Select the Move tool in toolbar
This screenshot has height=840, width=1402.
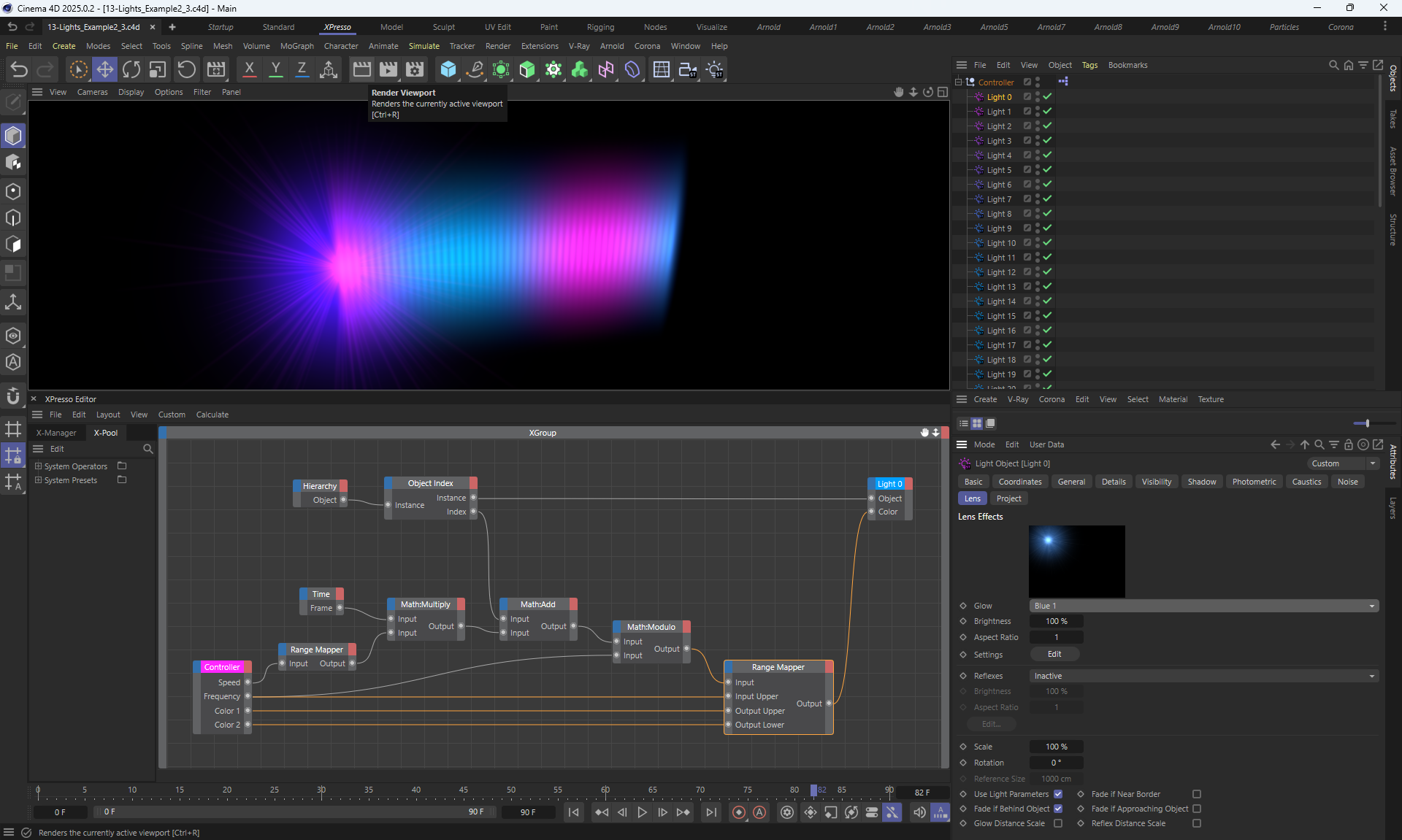105,69
